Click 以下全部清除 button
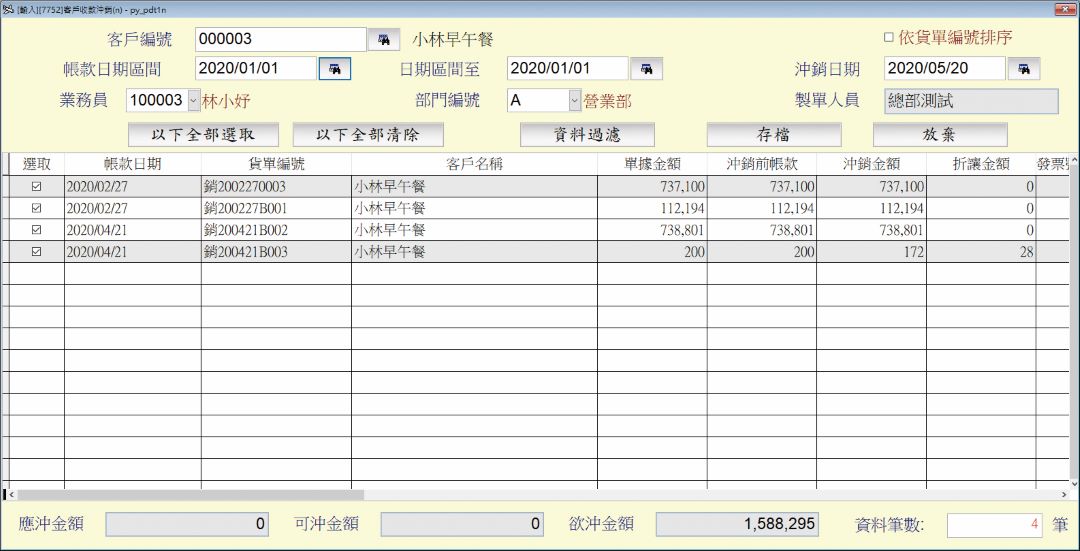The image size is (1080, 551). click(x=368, y=134)
